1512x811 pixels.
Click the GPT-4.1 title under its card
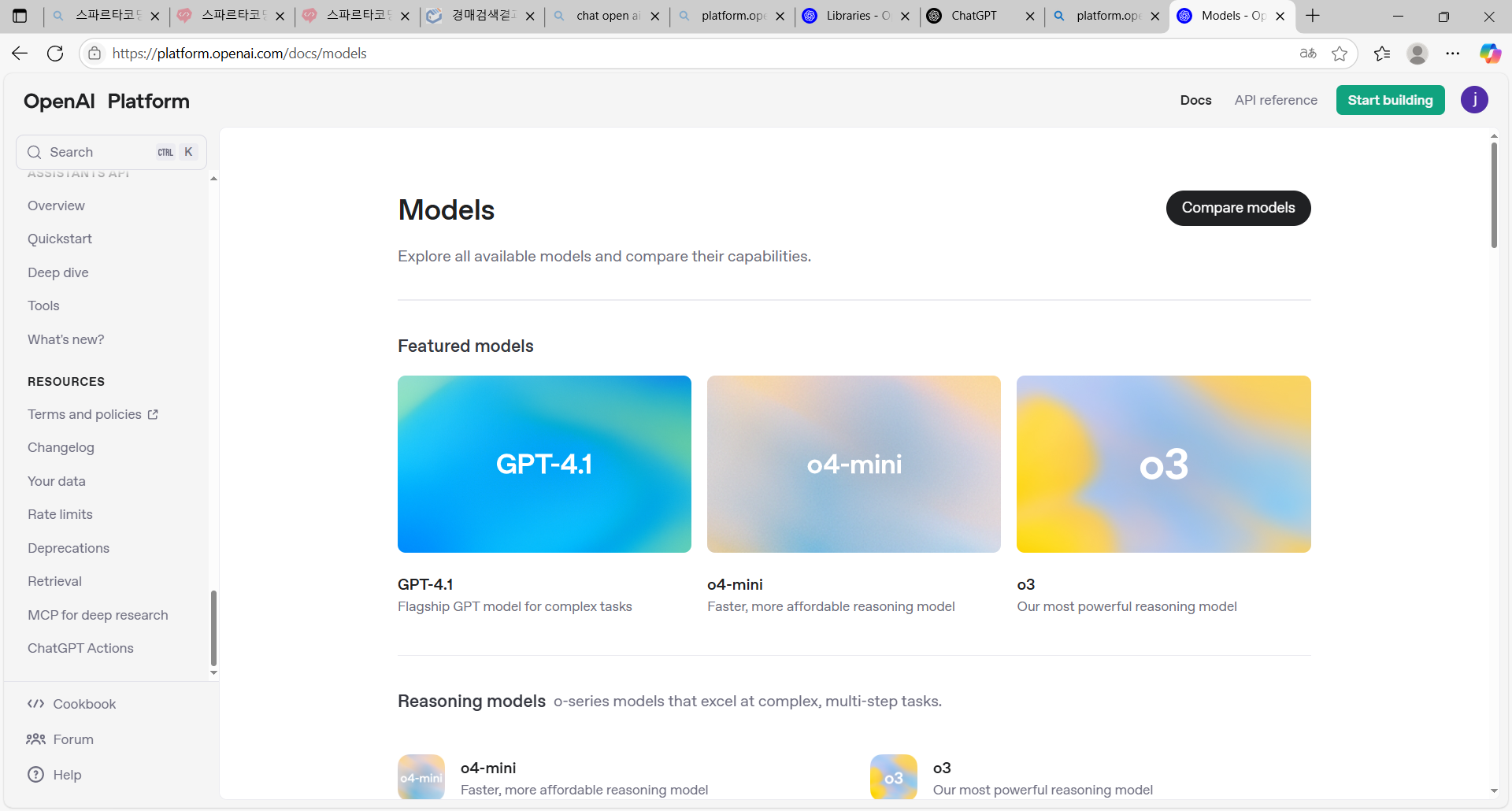point(425,584)
